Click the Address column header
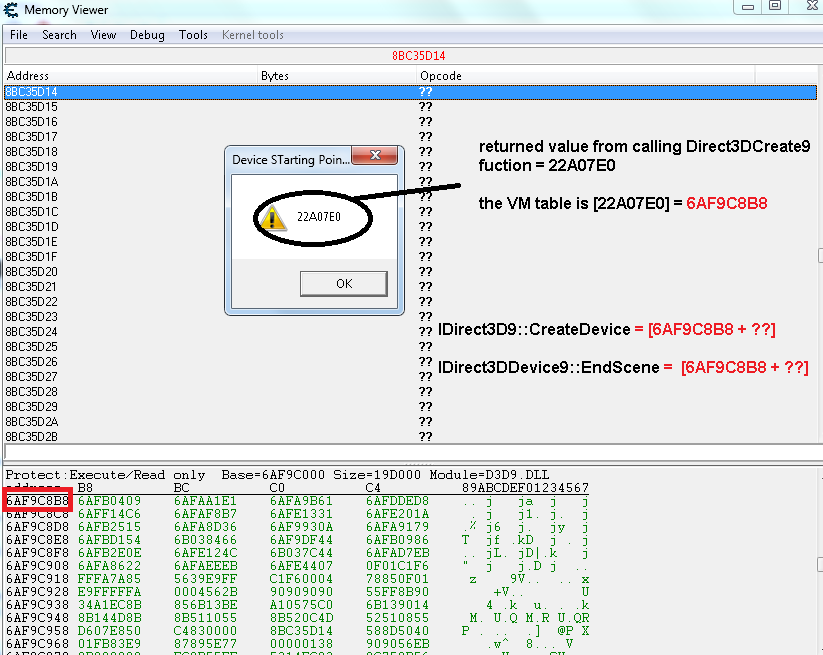 [x=28, y=76]
